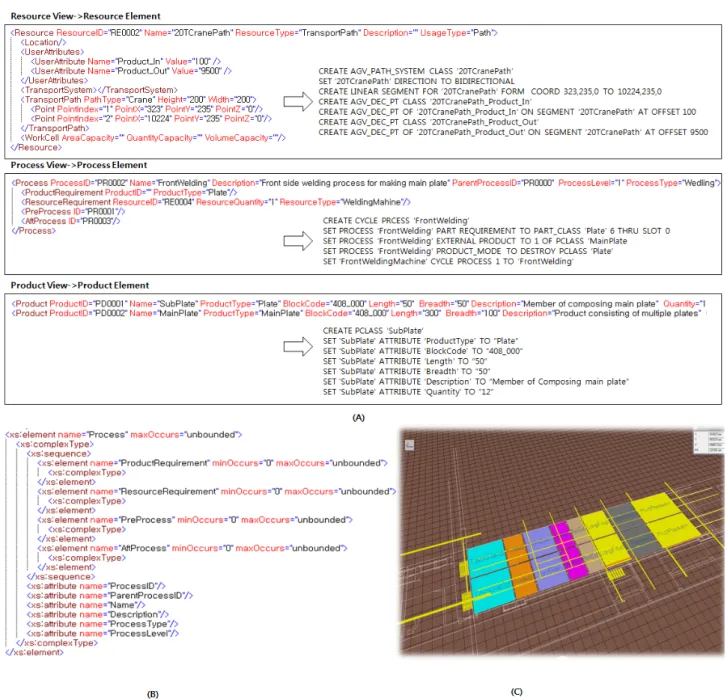Select the 'FrontWeldingMachine CYCLE PROCESS' line
Viewport: 727px width, 700px height.
coord(448,261)
